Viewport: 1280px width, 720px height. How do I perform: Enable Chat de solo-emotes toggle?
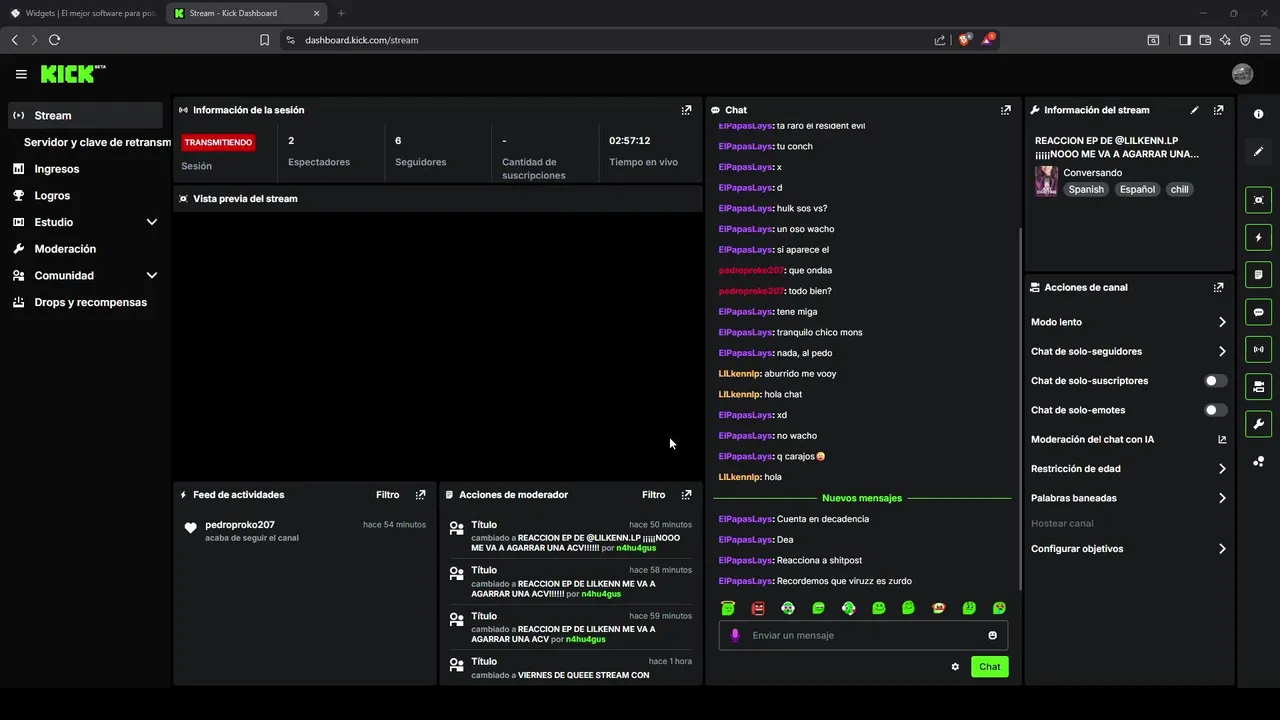tap(1216, 410)
